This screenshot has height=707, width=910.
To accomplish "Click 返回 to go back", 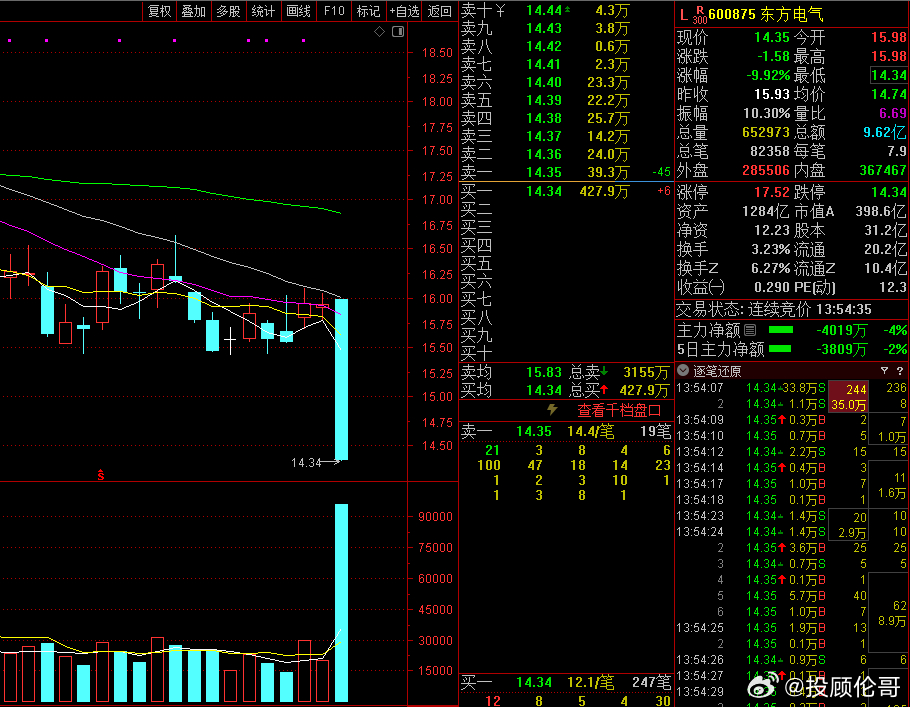I will tap(440, 11).
